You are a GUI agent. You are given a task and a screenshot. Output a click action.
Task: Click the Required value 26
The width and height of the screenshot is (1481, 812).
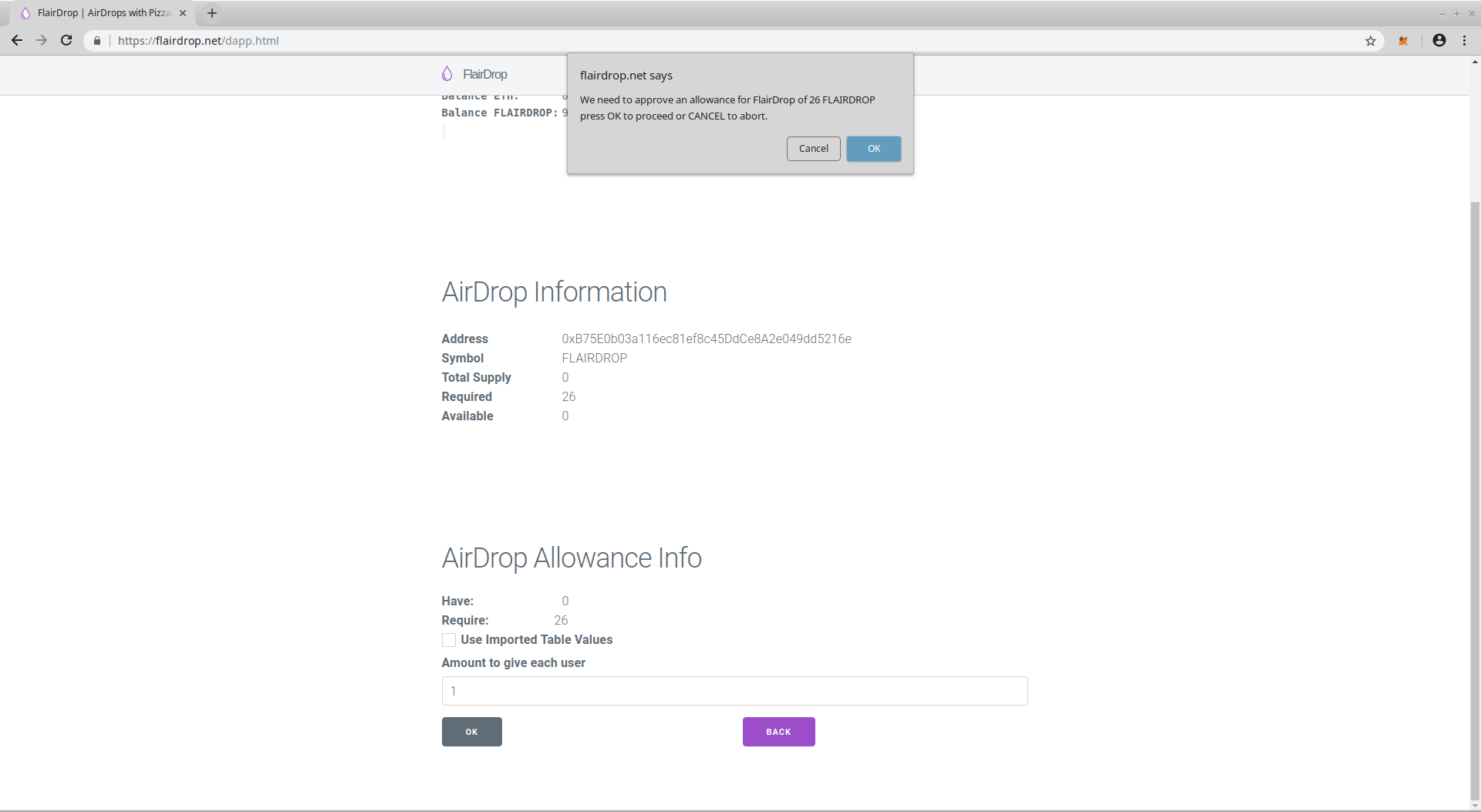tap(568, 397)
